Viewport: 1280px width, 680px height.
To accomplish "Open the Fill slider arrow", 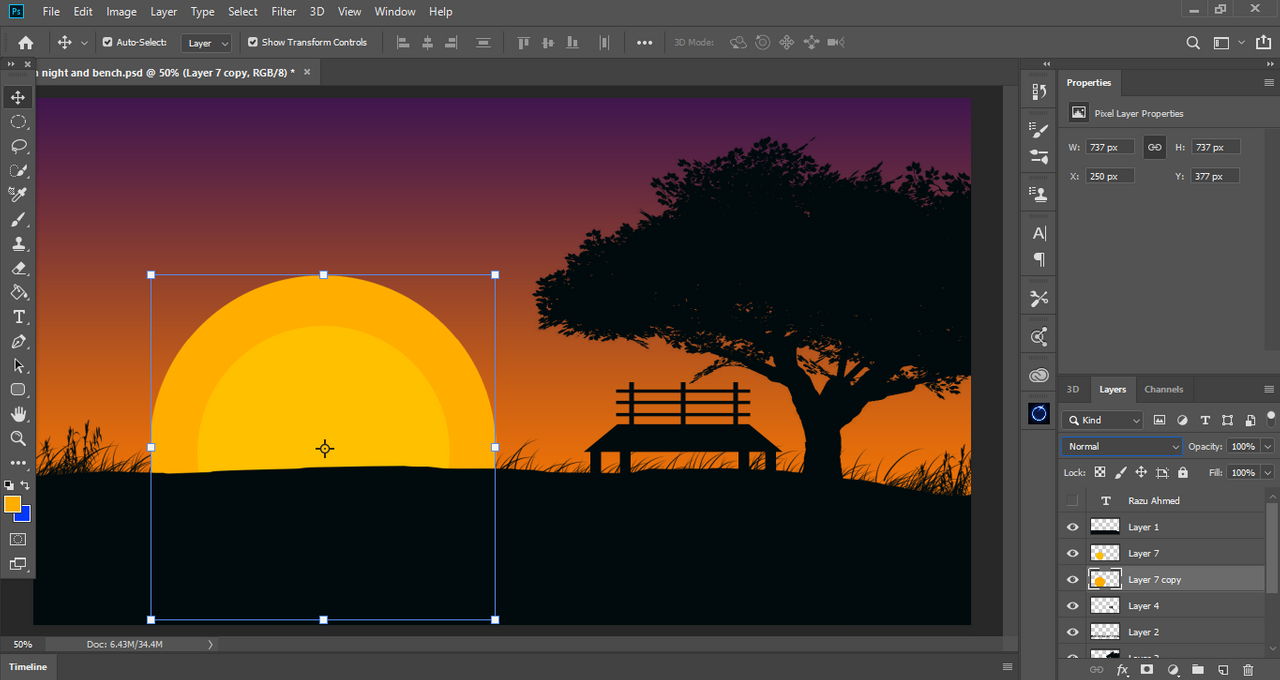I will pyautogui.click(x=1268, y=472).
